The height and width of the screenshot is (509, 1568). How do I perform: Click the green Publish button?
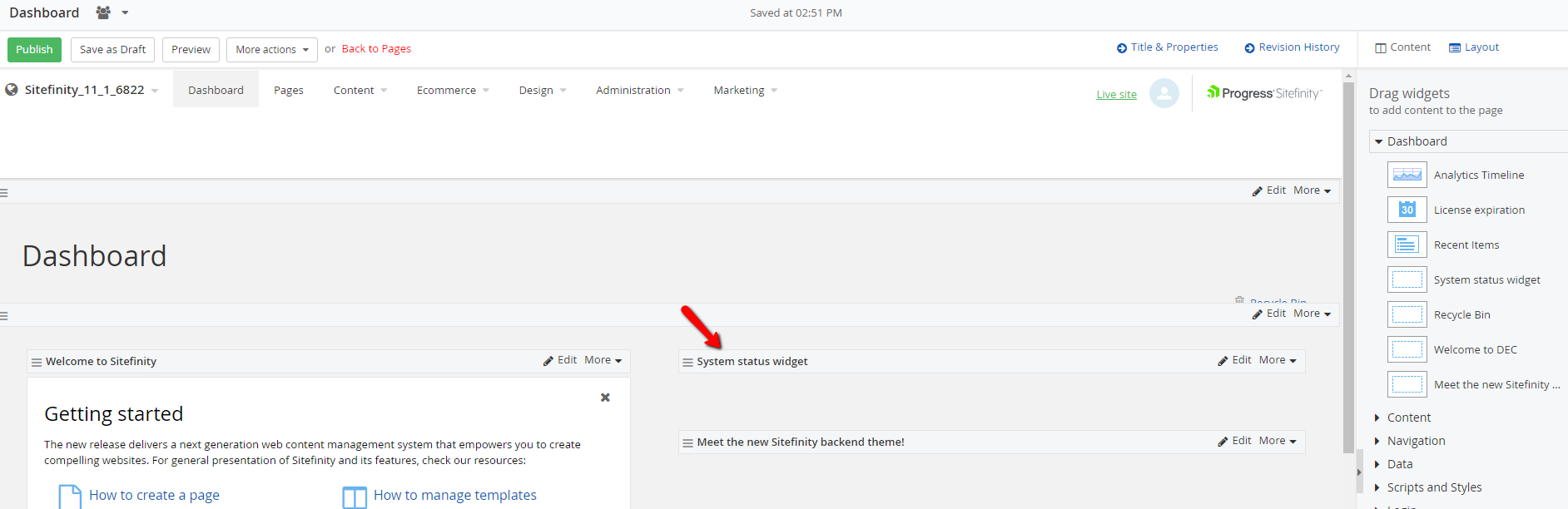tap(34, 50)
